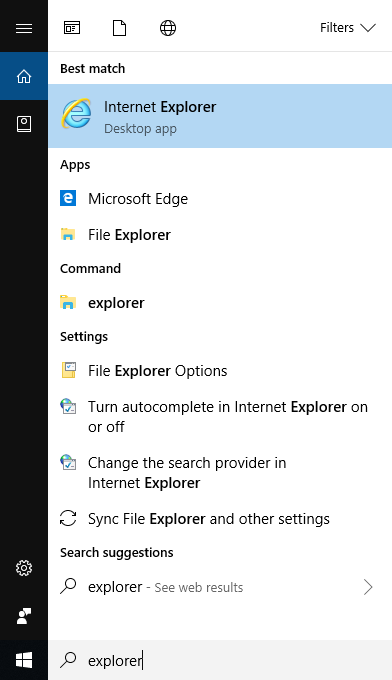Open File Explorer app result
392x680 pixels.
pyautogui.click(x=220, y=235)
